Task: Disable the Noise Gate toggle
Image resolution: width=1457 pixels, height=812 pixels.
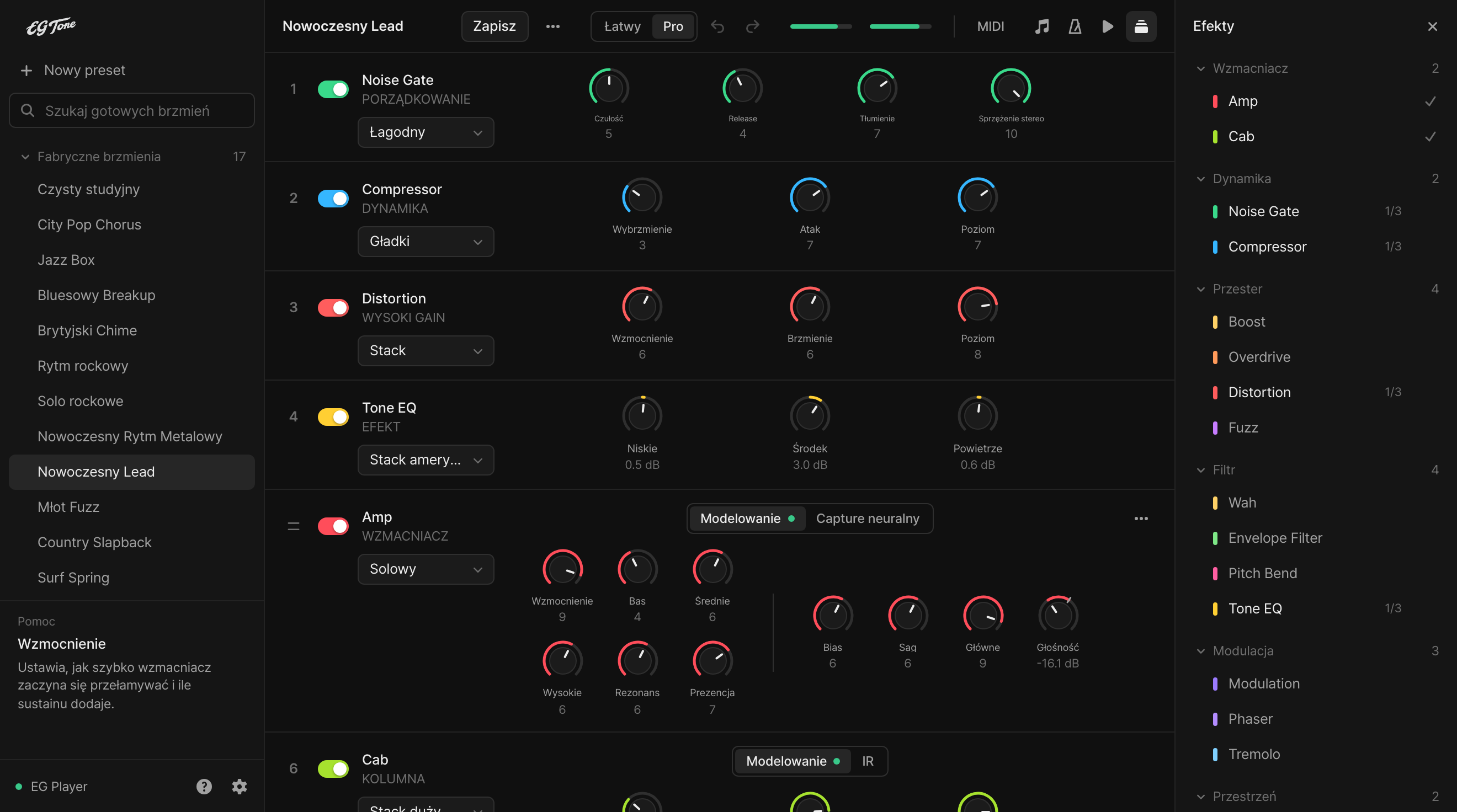Action: (333, 89)
